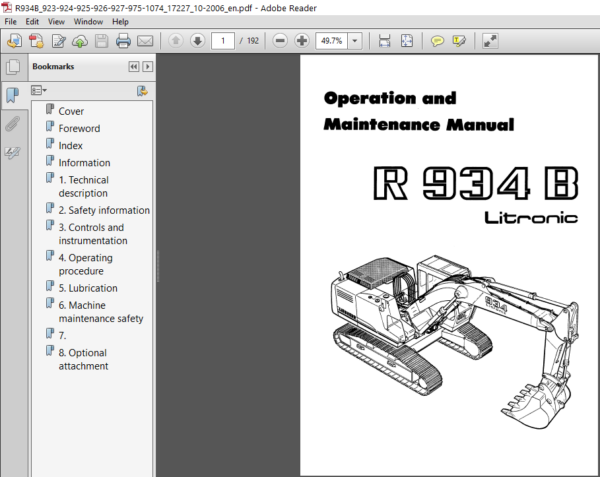
Task: Select the bookmark labeled 7.
Action: 62,336
